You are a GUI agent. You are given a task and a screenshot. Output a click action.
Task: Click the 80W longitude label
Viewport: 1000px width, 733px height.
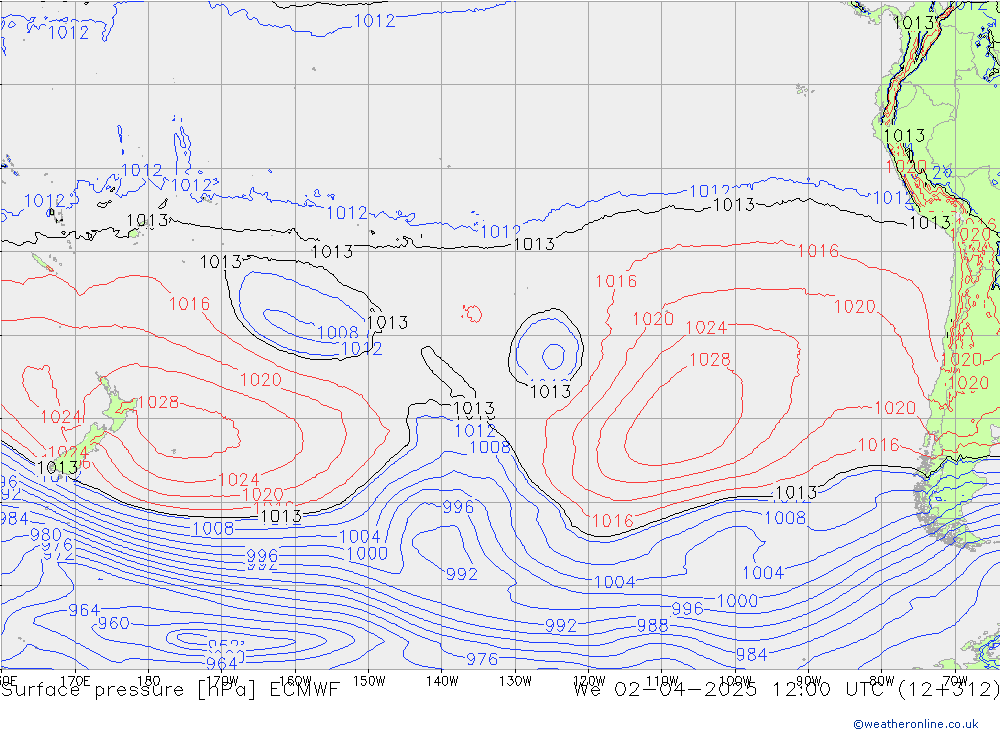(x=882, y=681)
